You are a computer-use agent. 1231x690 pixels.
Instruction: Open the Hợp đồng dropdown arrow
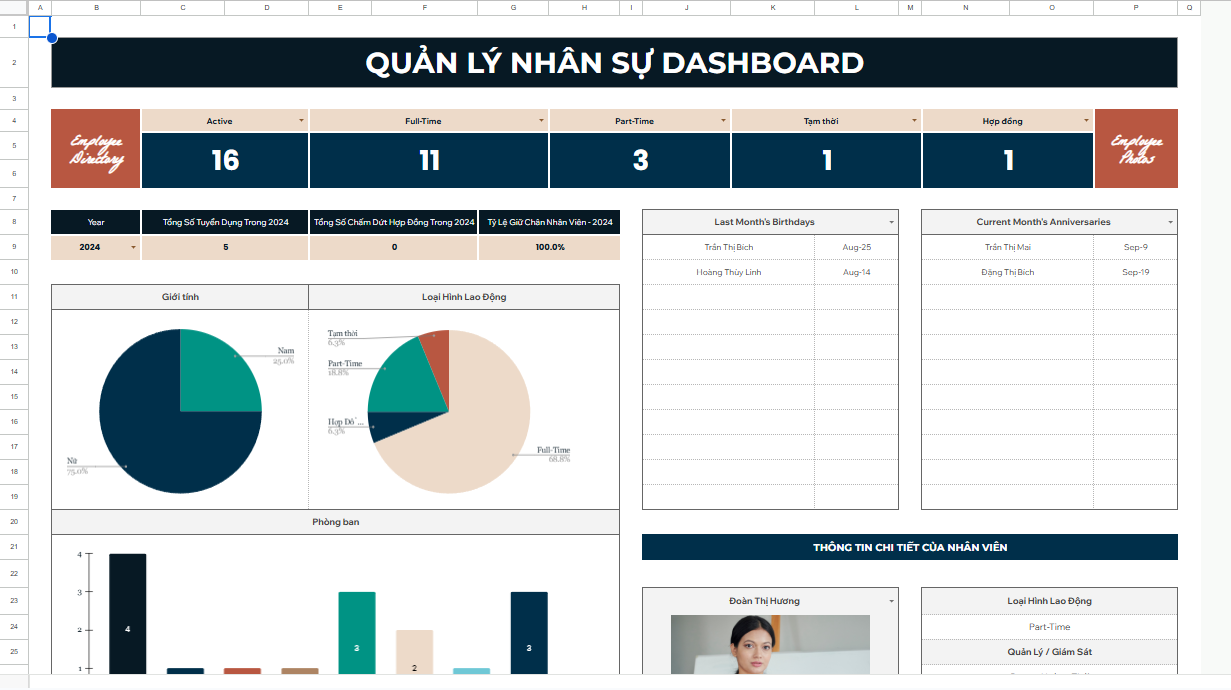[1087, 121]
